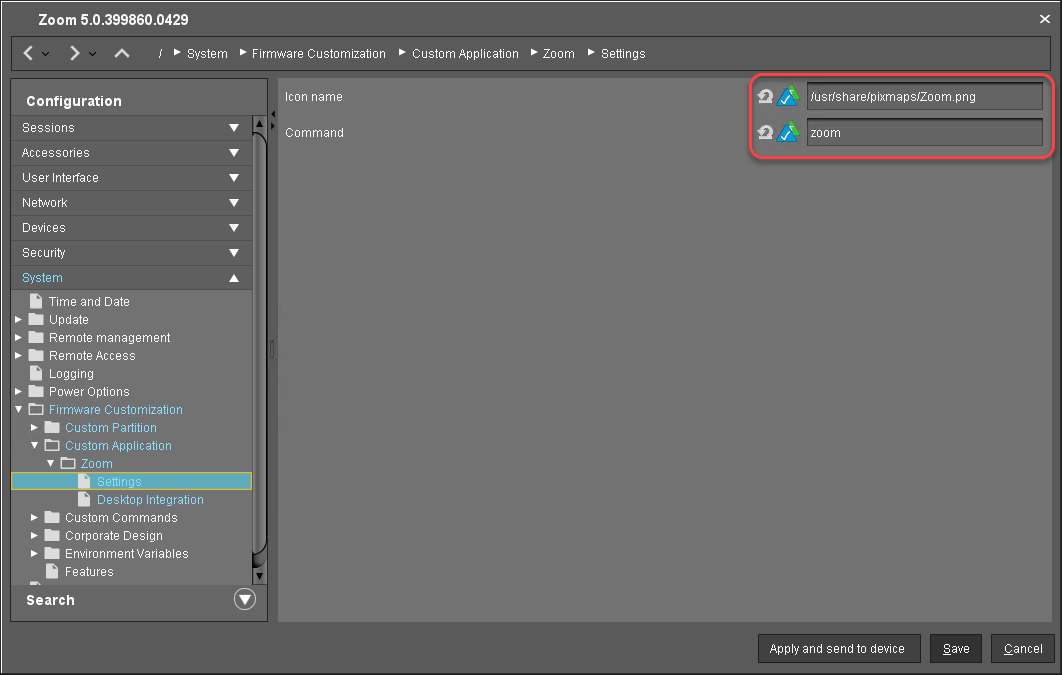Click Firmware Customization in the breadcrumb
The height and width of the screenshot is (675, 1062).
(318, 54)
